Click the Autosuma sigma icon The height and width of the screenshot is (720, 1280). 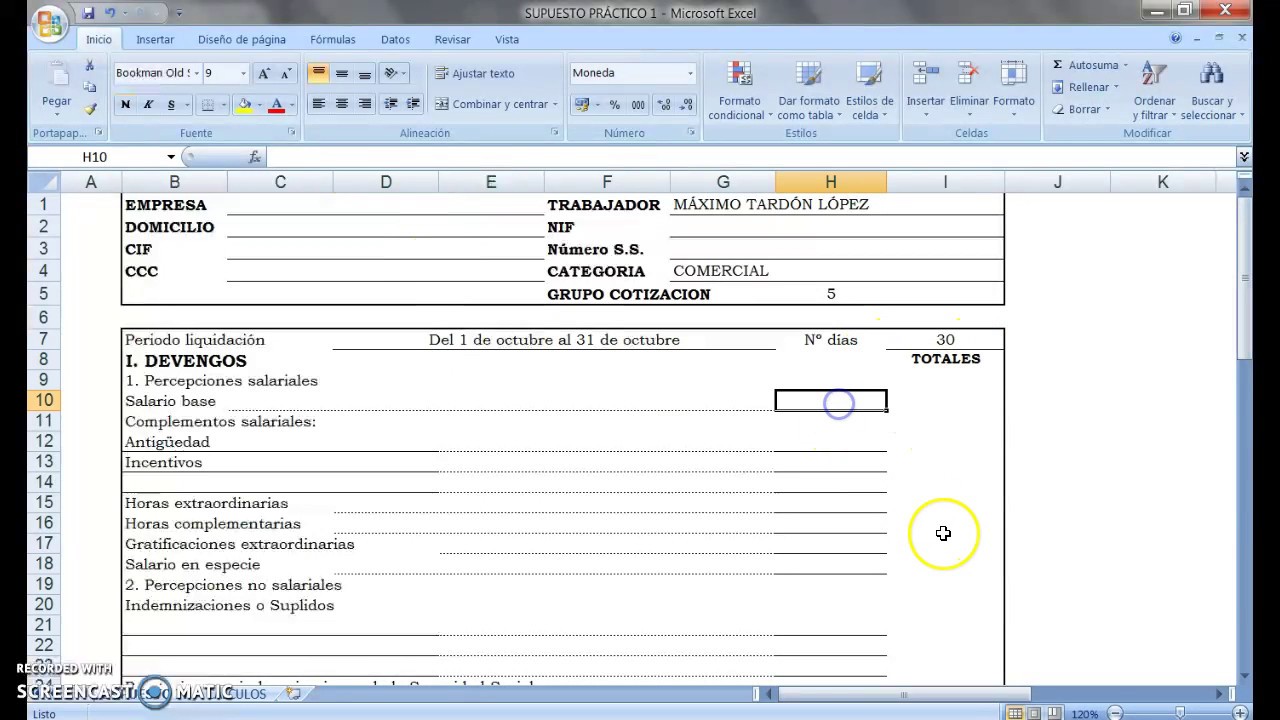point(1058,65)
